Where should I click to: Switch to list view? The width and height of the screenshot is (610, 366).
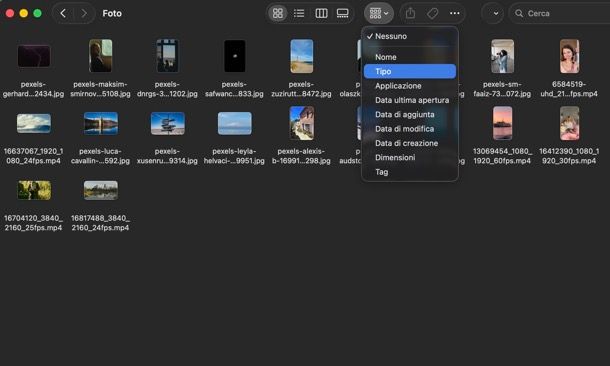[299, 13]
